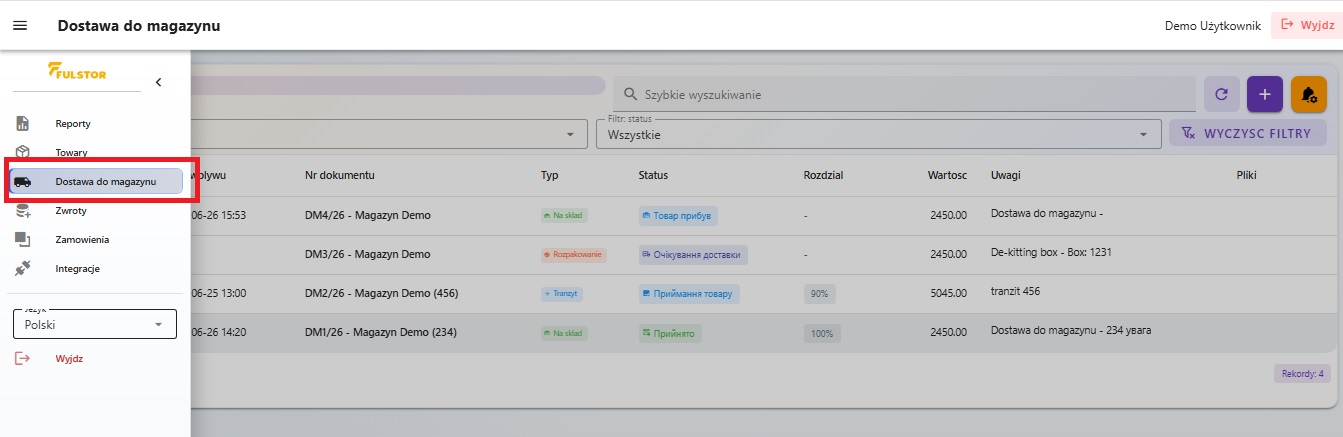Sort by Rozdzial column header
This screenshot has width=1343, height=437.
(x=824, y=175)
